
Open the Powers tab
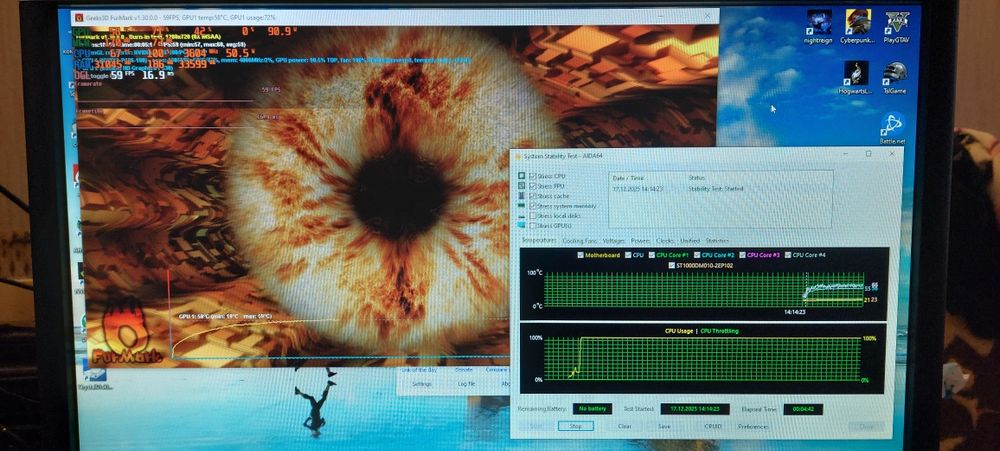640,241
